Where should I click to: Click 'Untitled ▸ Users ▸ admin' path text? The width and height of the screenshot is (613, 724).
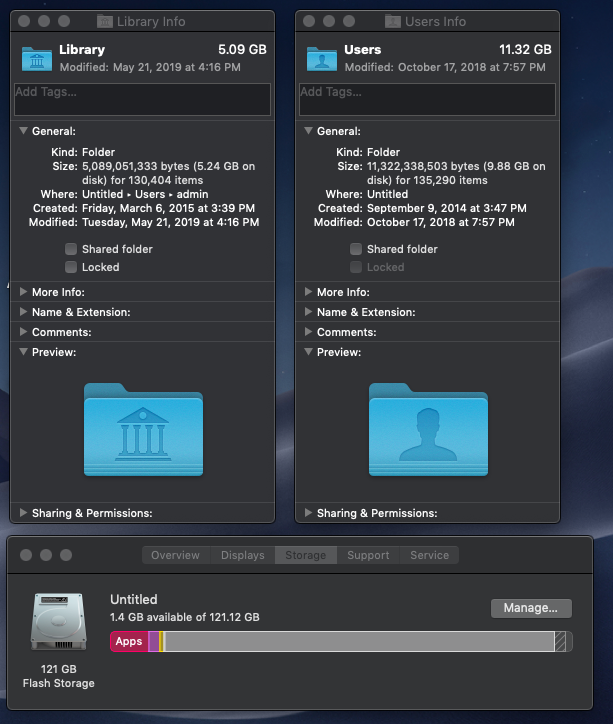point(145,194)
